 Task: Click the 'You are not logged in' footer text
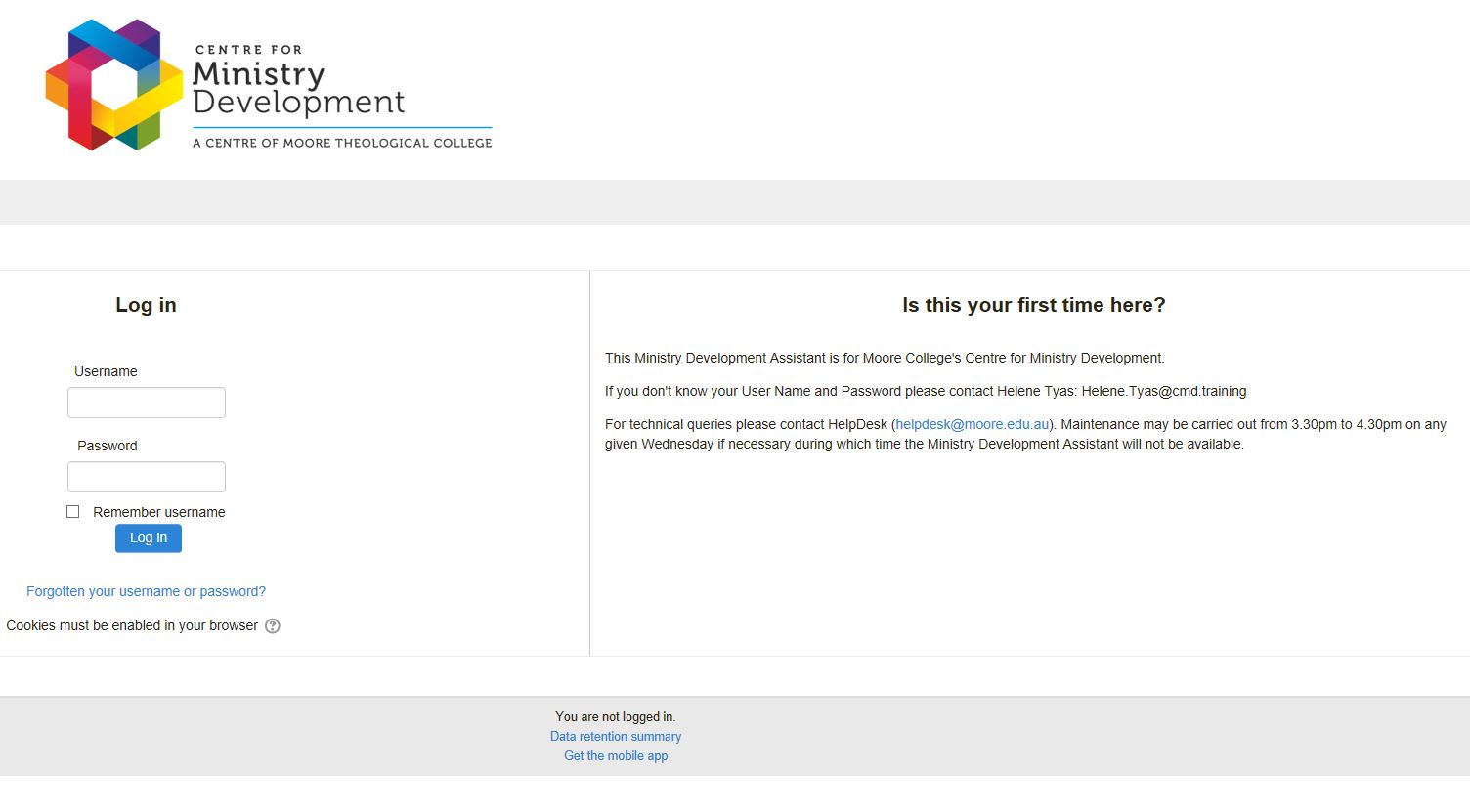coord(616,717)
